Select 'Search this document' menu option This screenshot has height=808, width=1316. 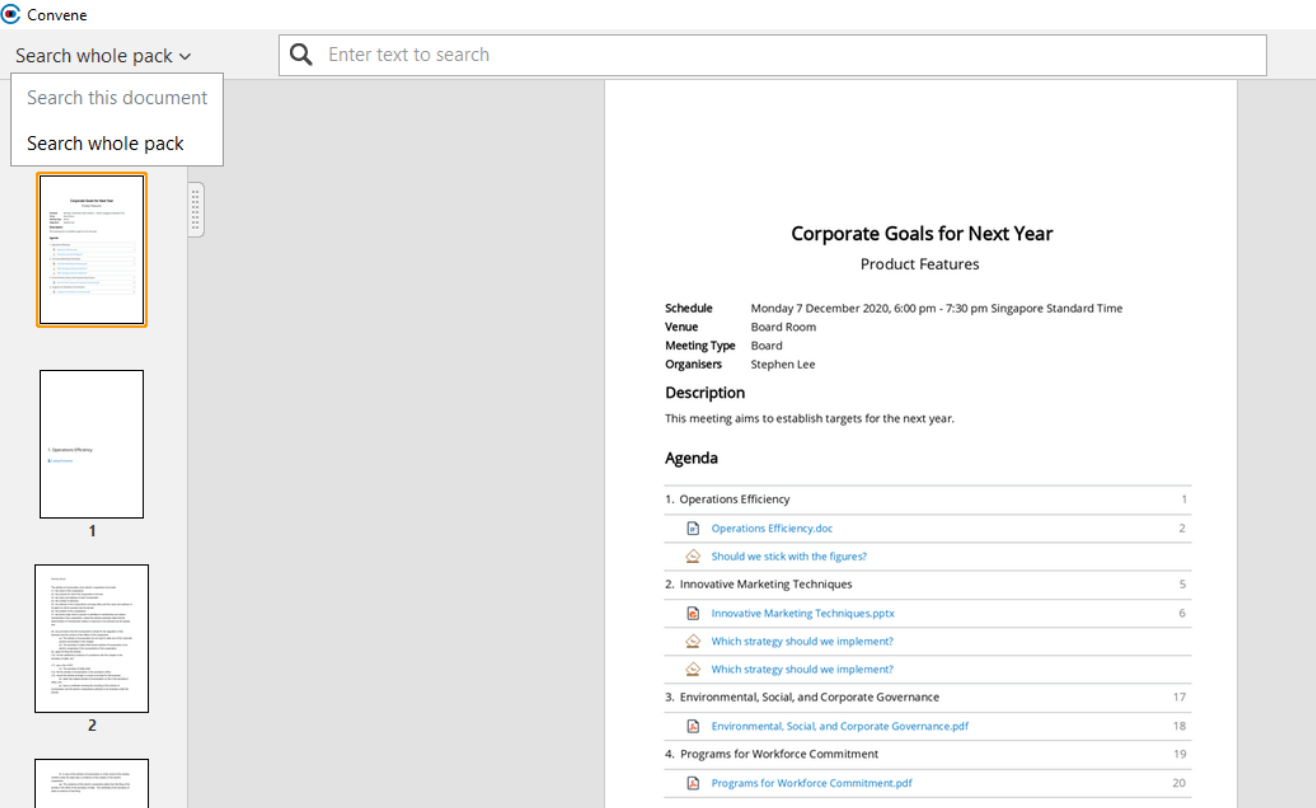coord(117,98)
